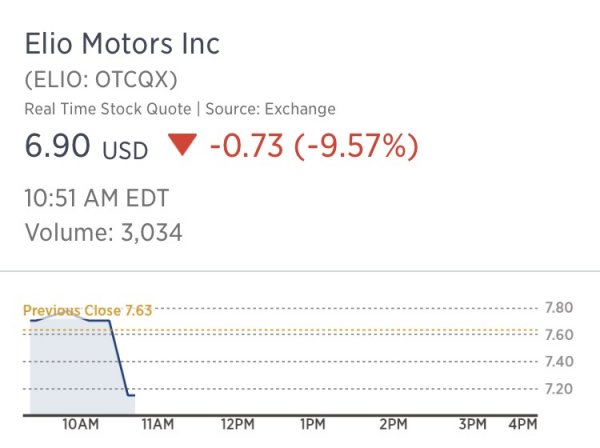This screenshot has width=600, height=448.
Task: Click the Volume: 3,034 text
Action: [103, 233]
